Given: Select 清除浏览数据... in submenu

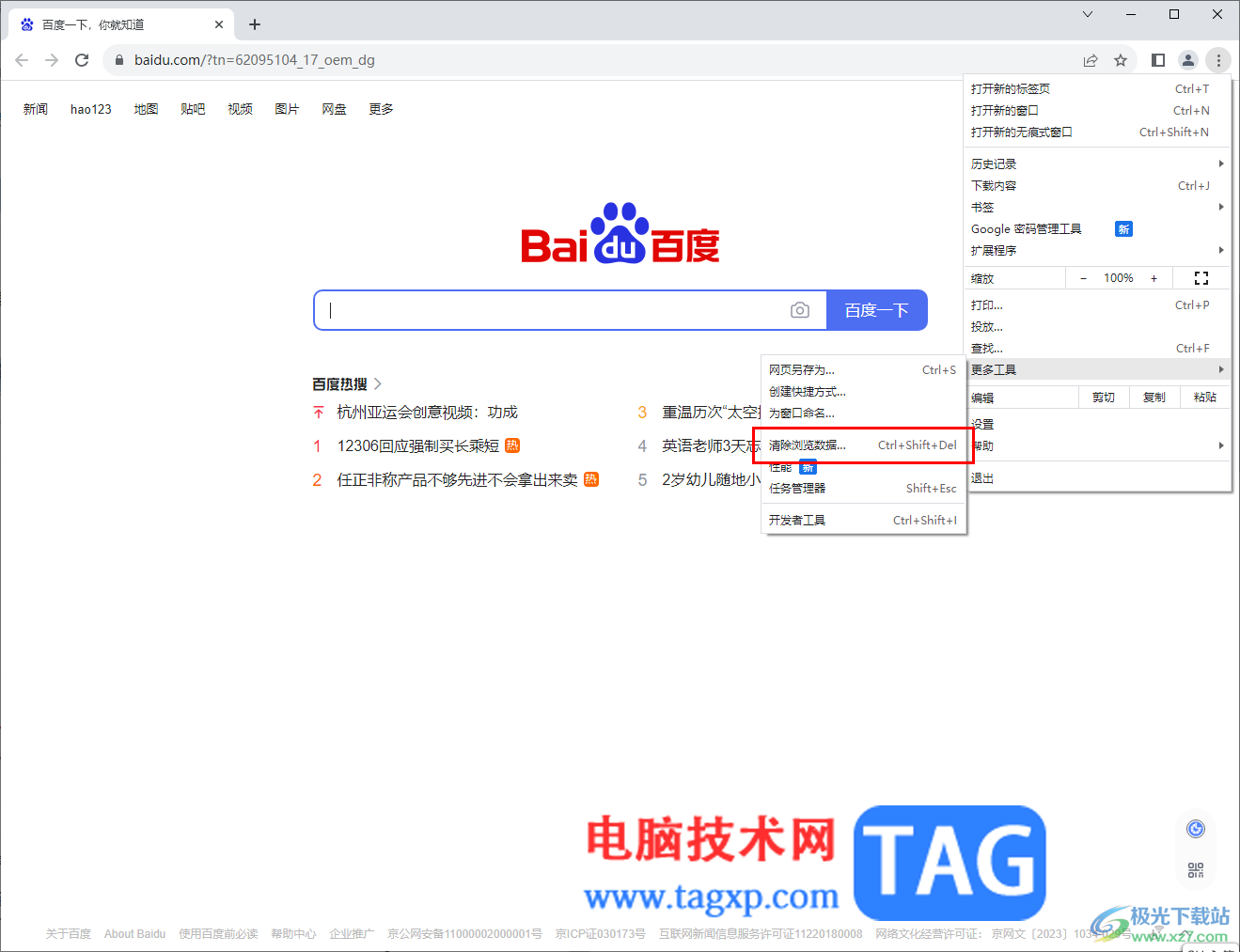Looking at the screenshot, I should (x=863, y=445).
